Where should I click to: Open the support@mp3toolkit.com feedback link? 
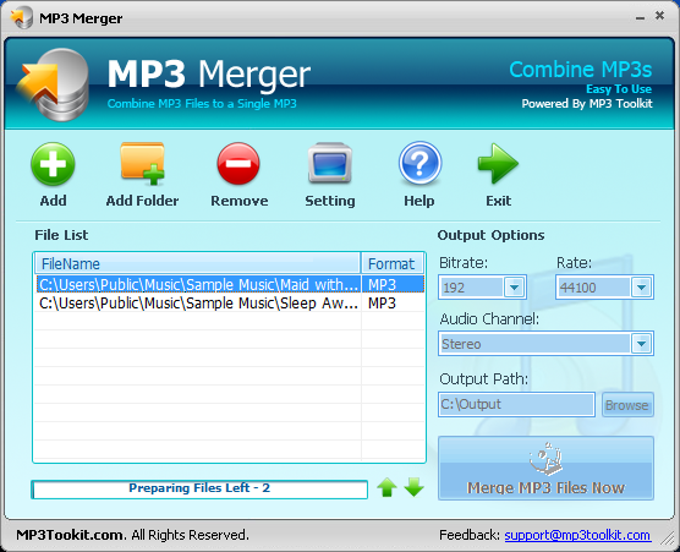click(x=577, y=535)
